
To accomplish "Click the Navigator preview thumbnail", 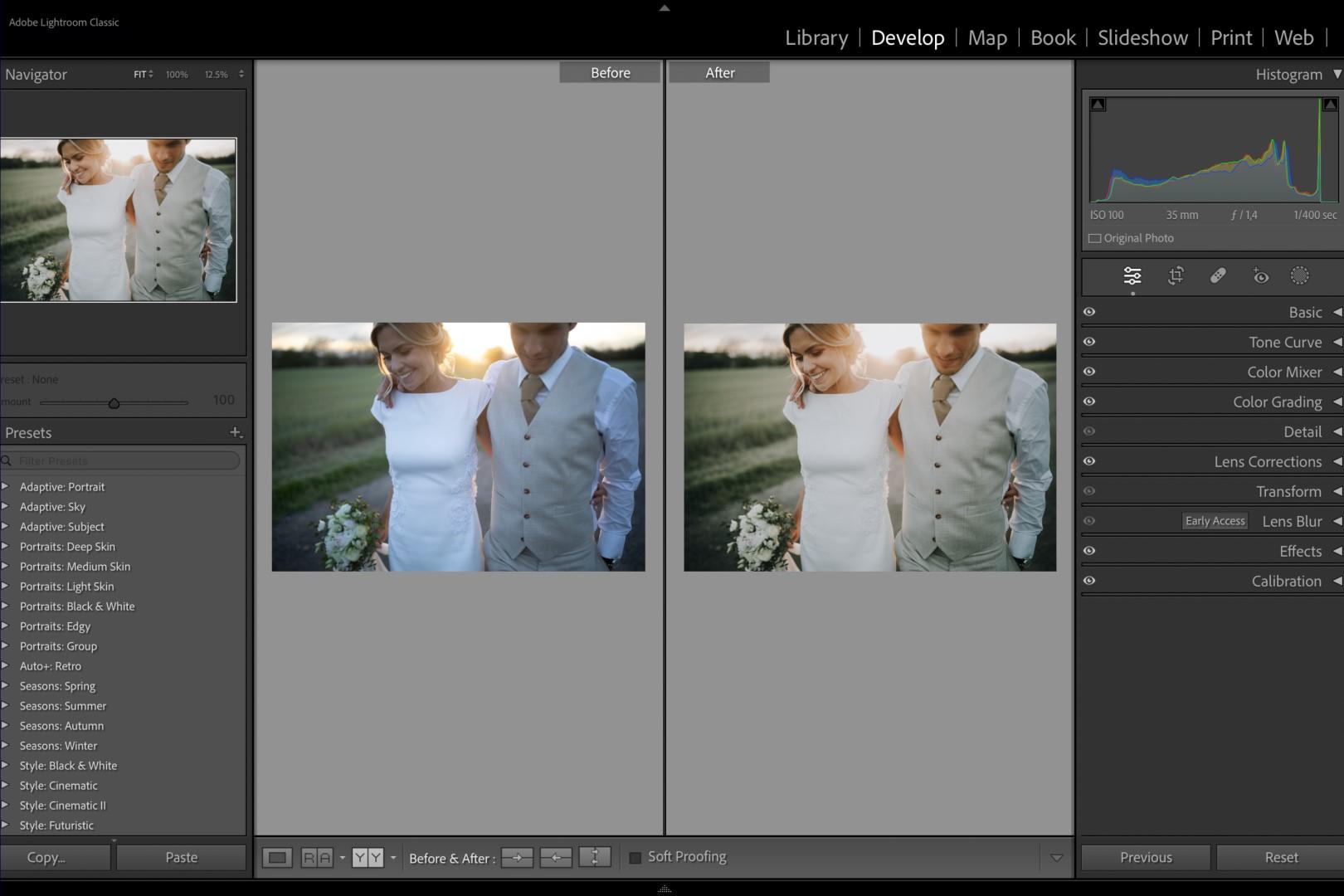I will (118, 220).
